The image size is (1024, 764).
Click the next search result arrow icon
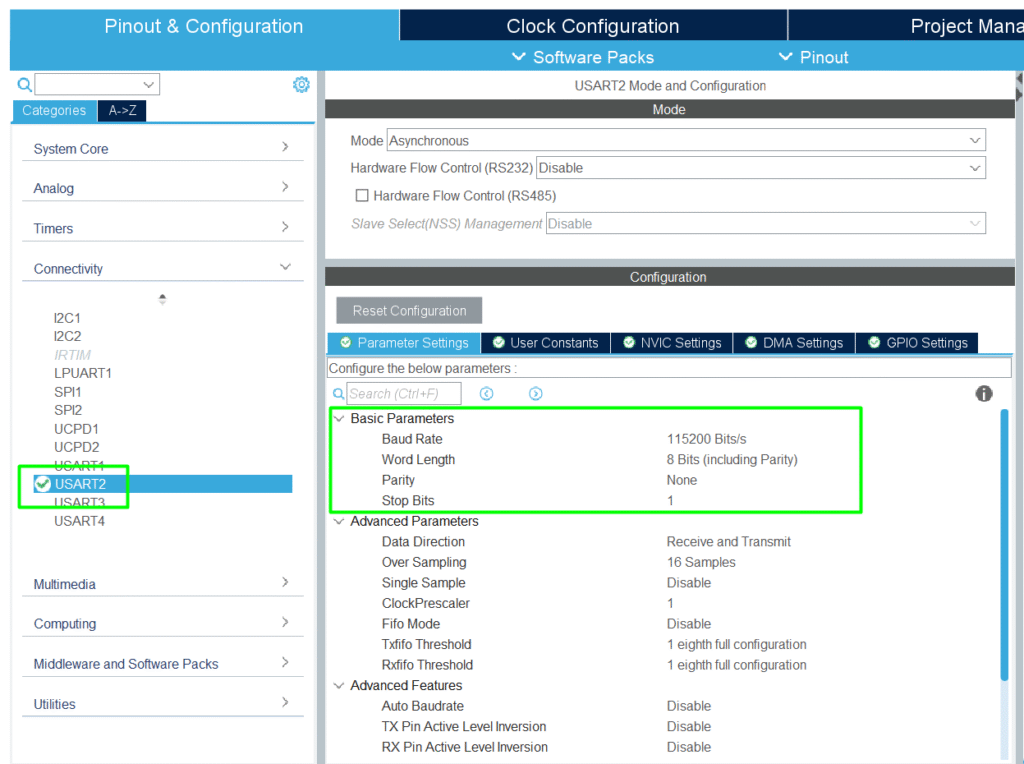[x=536, y=394]
